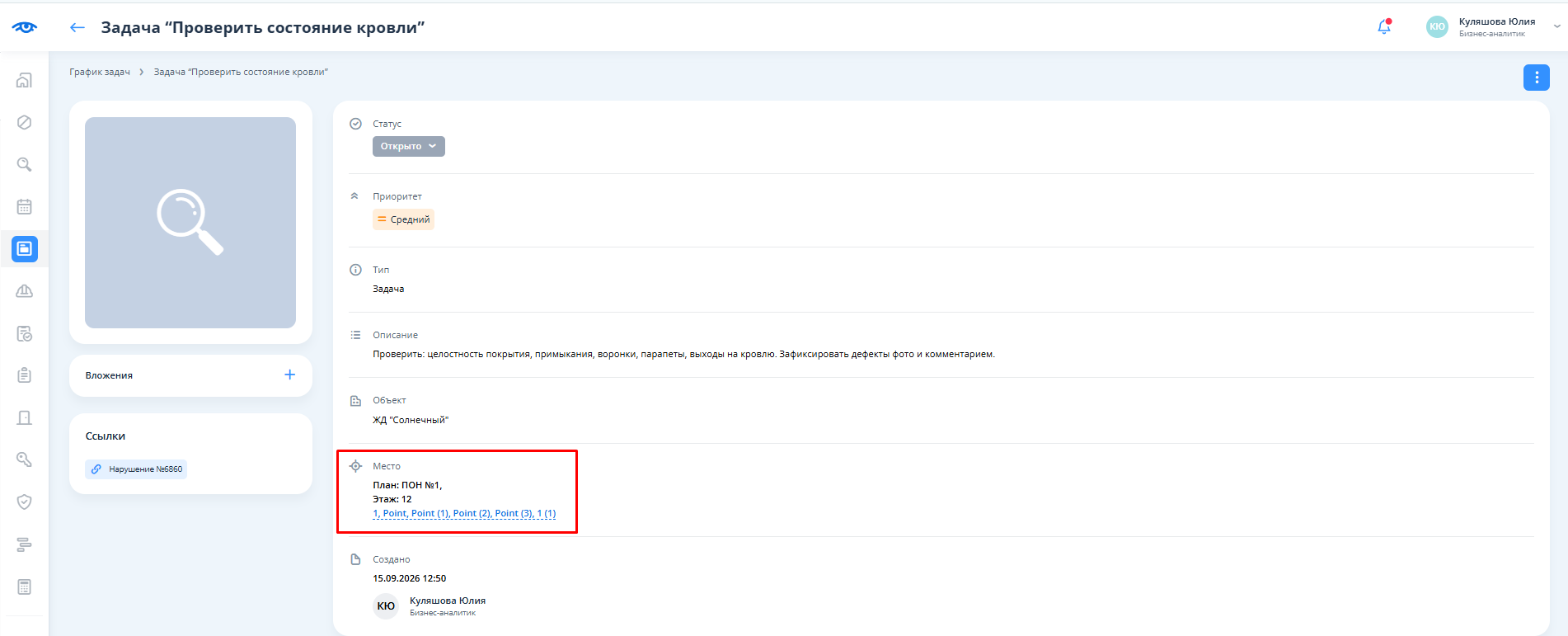Image resolution: width=1568 pixels, height=636 pixels.
Task: Click the plus icon to add attachments
Action: pyautogui.click(x=289, y=375)
